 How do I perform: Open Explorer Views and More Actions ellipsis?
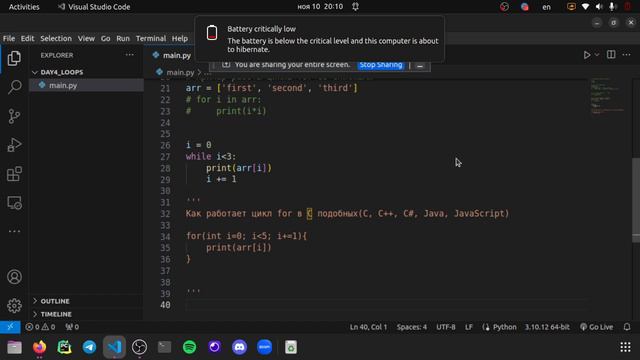coord(129,55)
